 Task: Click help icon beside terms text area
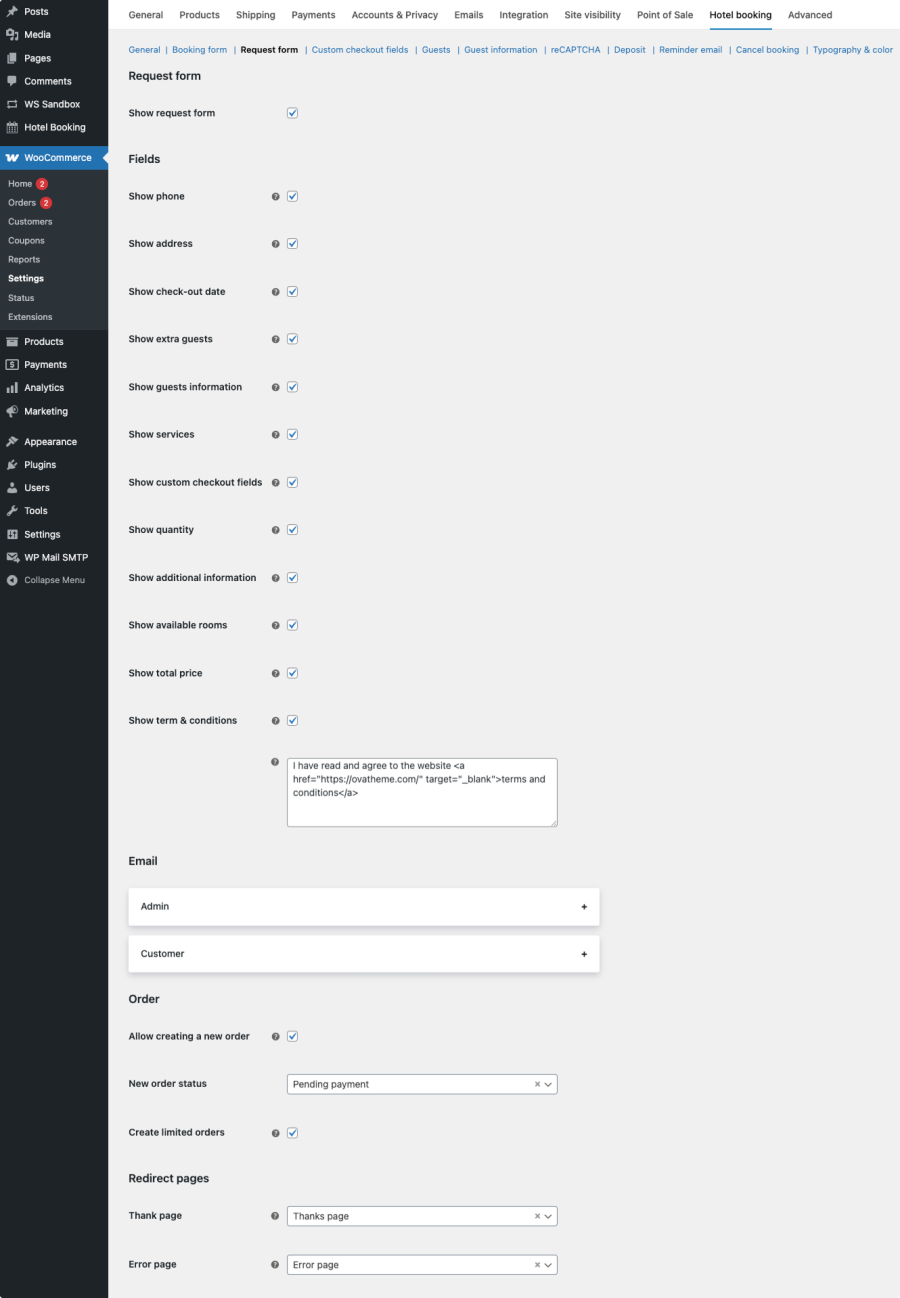pyautogui.click(x=275, y=762)
